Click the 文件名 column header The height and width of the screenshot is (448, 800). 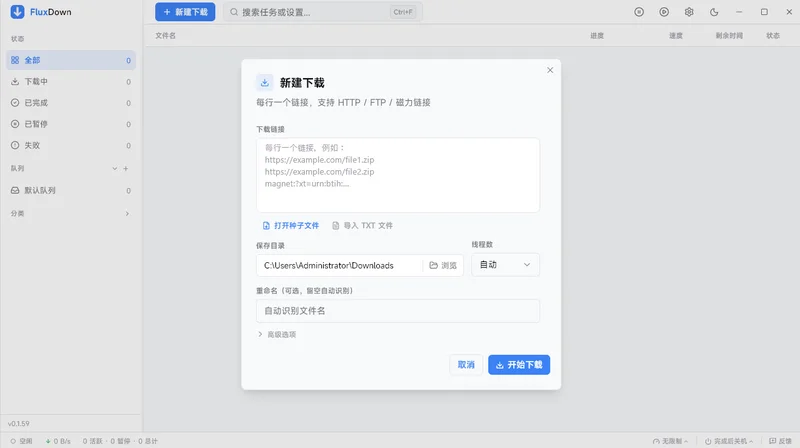(x=165, y=36)
